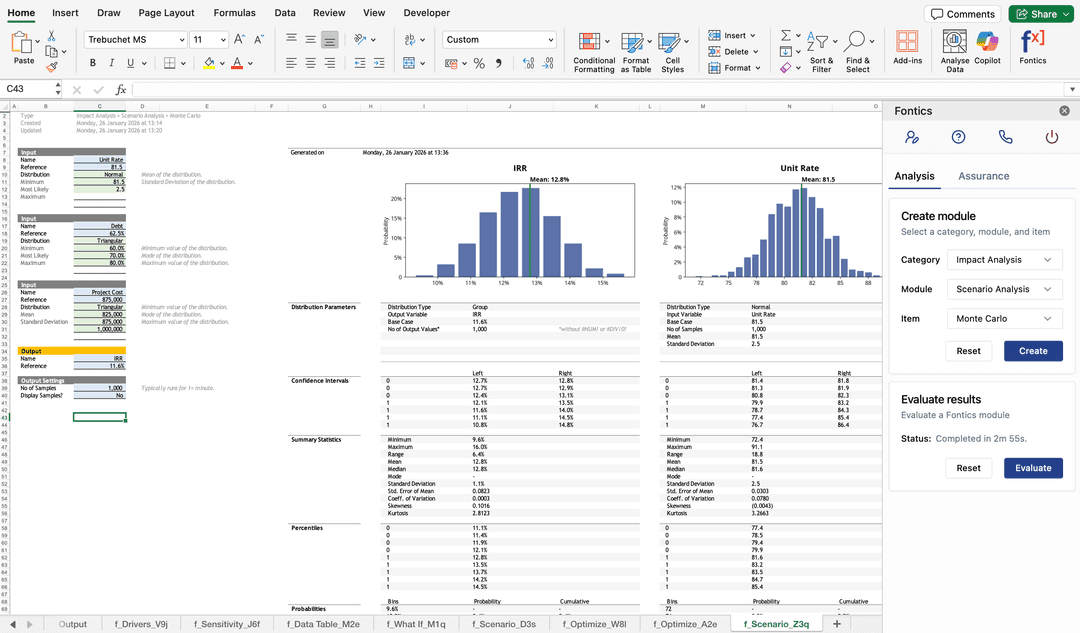Click the Cut scissors icon
Viewport: 1080px width, 633px height.
coord(52,36)
